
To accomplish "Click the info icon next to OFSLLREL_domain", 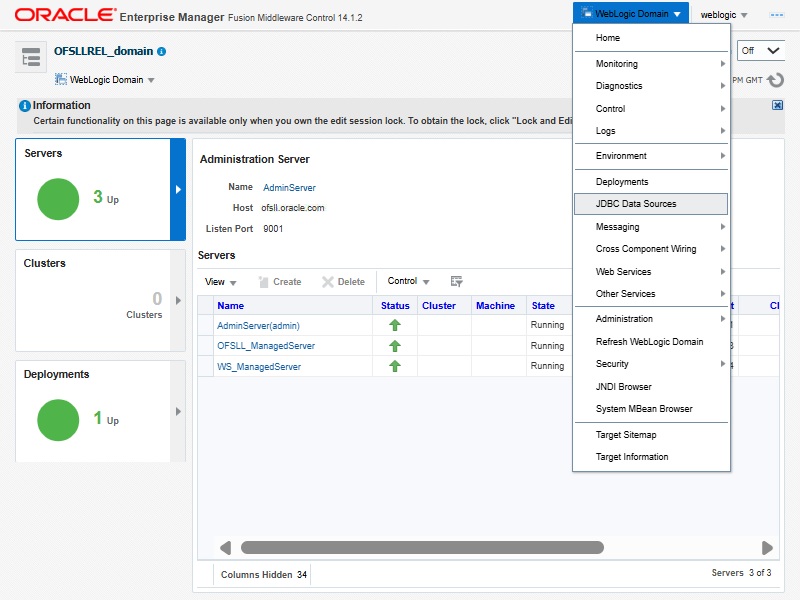I will (x=162, y=52).
